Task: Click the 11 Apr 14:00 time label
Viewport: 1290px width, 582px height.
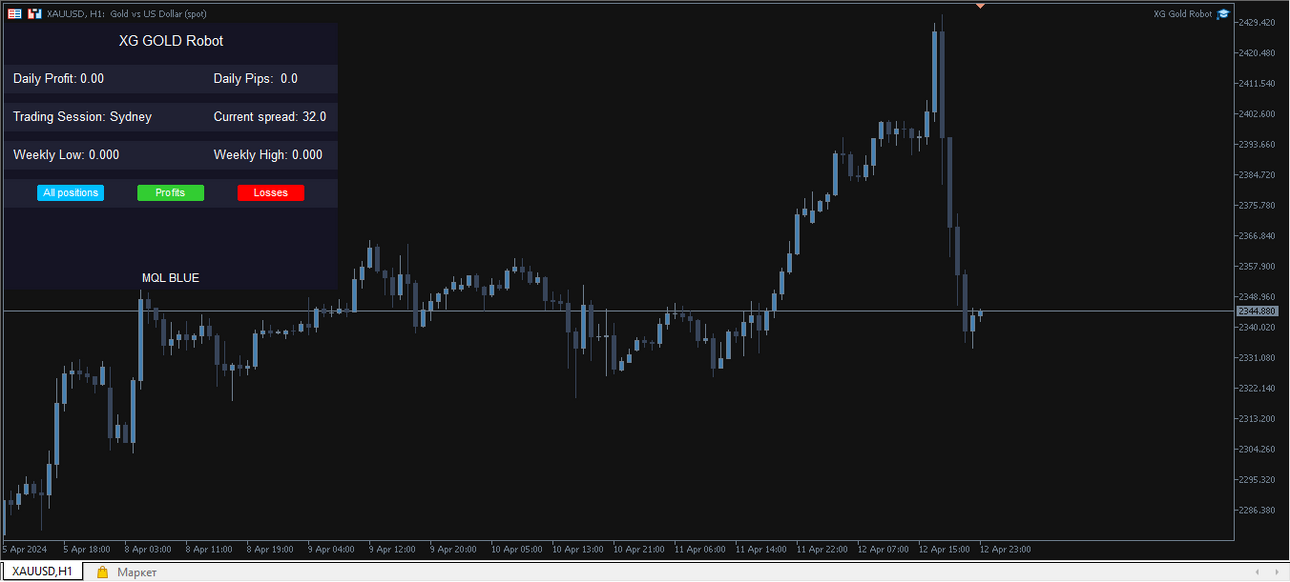Action: coord(761,549)
